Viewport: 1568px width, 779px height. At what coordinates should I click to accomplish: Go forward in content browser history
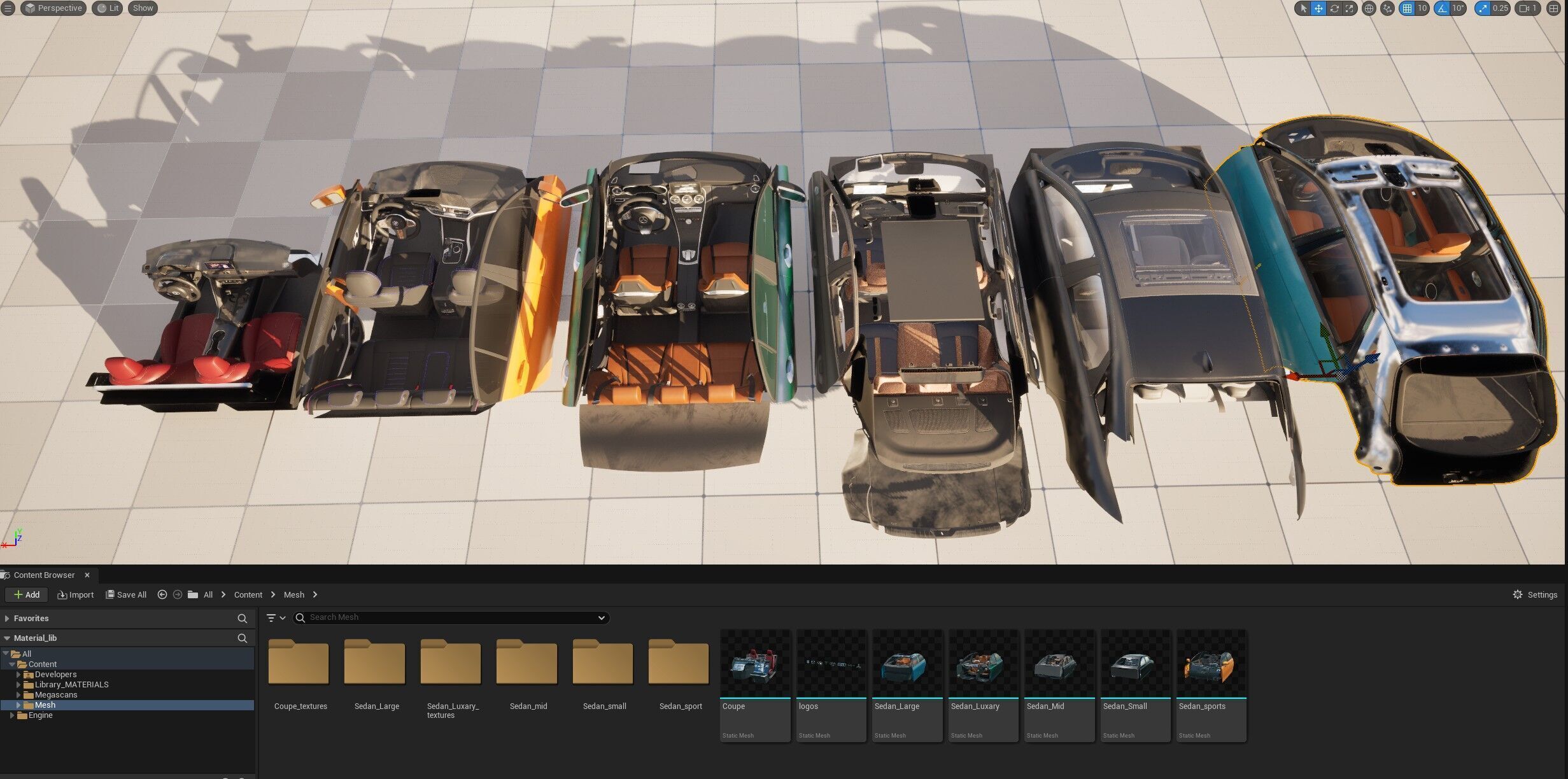click(x=178, y=594)
